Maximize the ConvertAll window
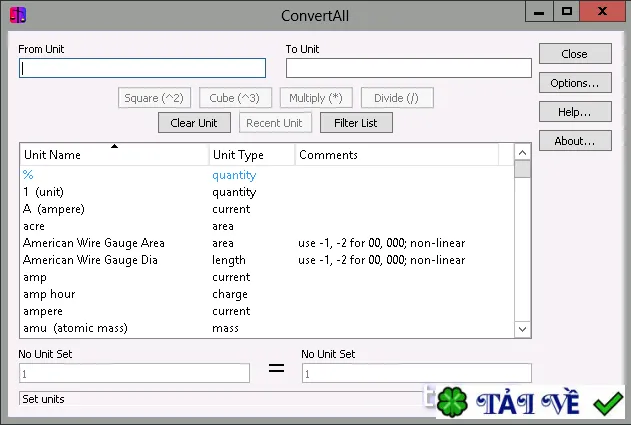Viewport: 631px width, 425px height. [x=567, y=12]
